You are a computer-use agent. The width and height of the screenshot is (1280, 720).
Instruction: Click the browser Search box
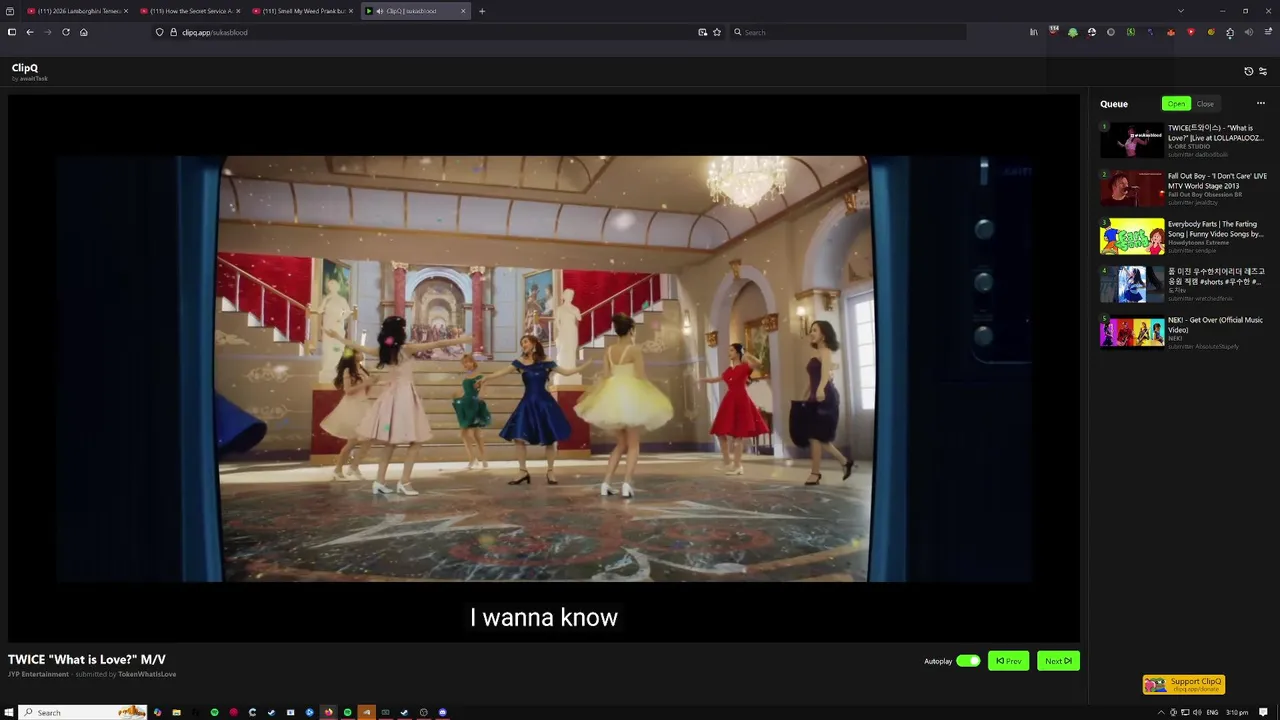848,32
